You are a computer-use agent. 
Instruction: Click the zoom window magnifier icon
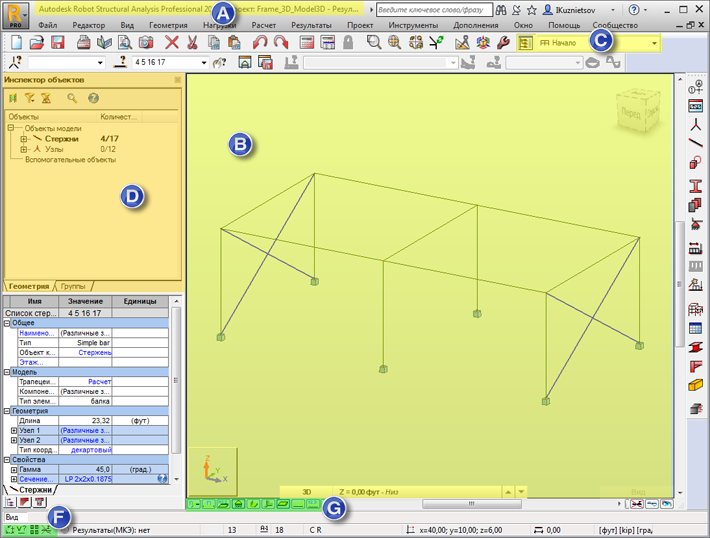(x=374, y=43)
